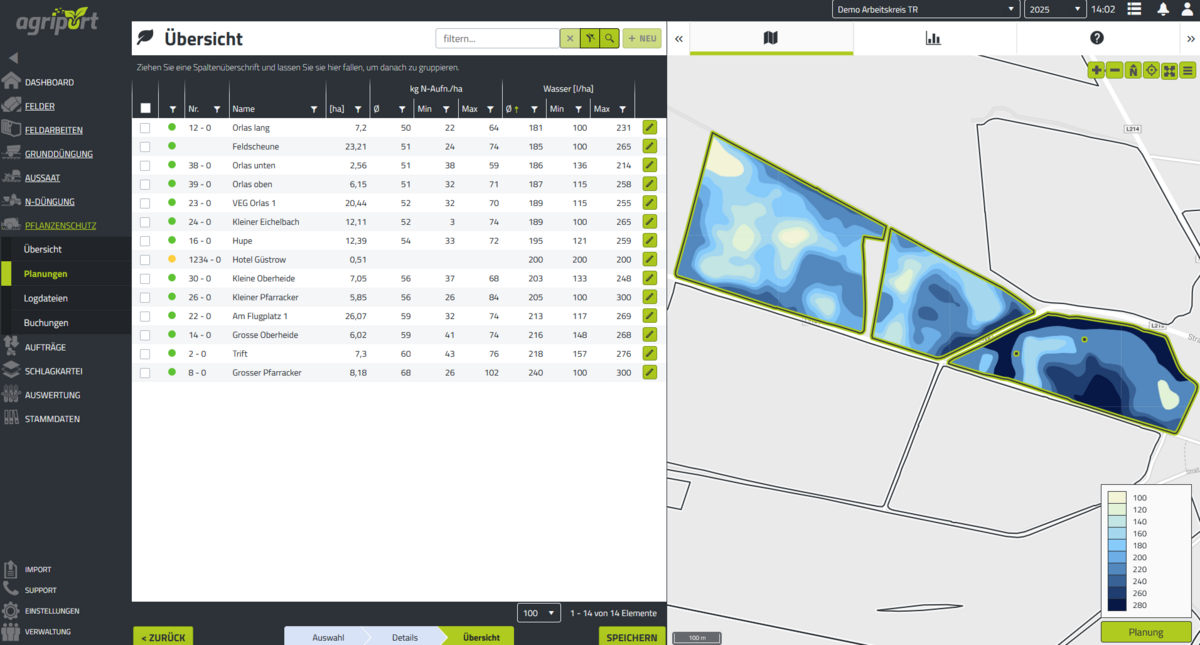The height and width of the screenshot is (645, 1200).
Task: Open Logdateien in the sidebar
Action: pos(46,298)
